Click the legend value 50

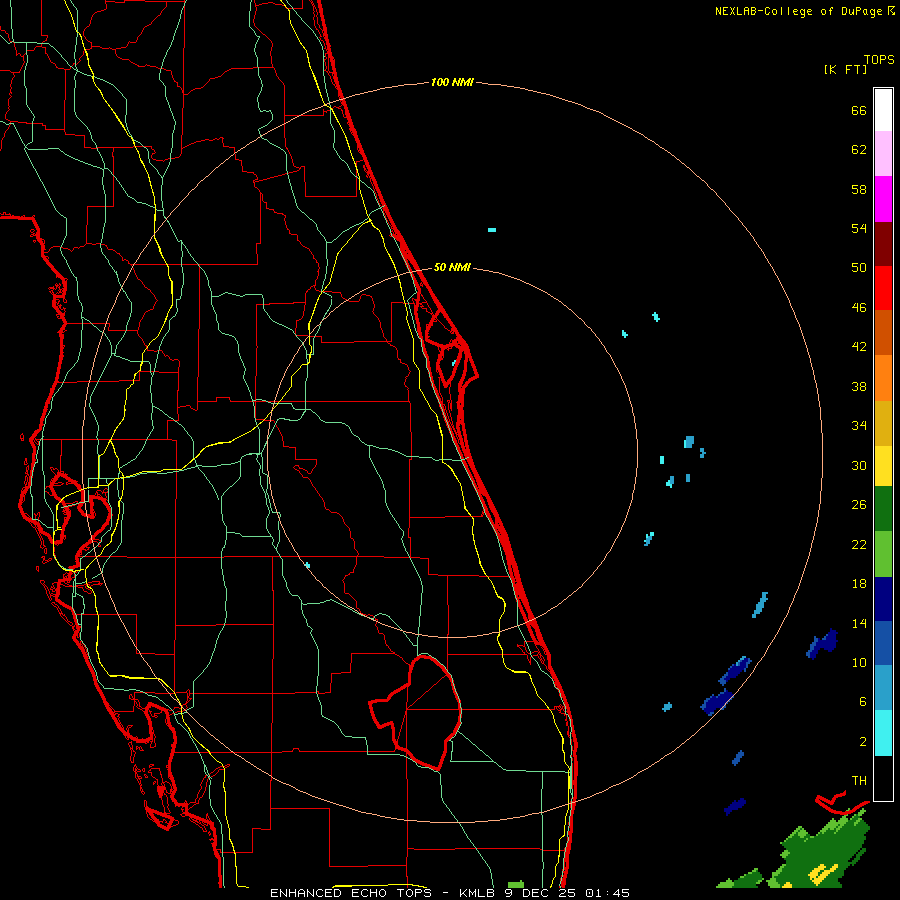859,268
